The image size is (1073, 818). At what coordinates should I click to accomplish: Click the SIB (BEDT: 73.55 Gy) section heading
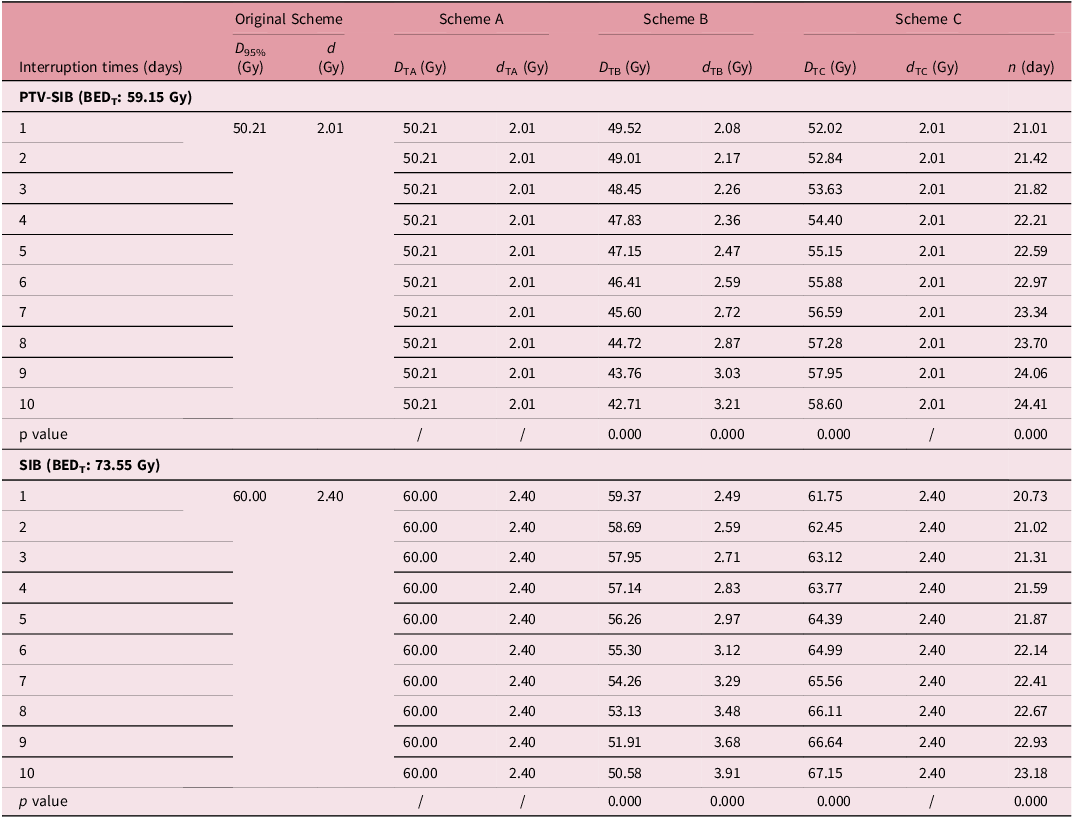pos(89,466)
